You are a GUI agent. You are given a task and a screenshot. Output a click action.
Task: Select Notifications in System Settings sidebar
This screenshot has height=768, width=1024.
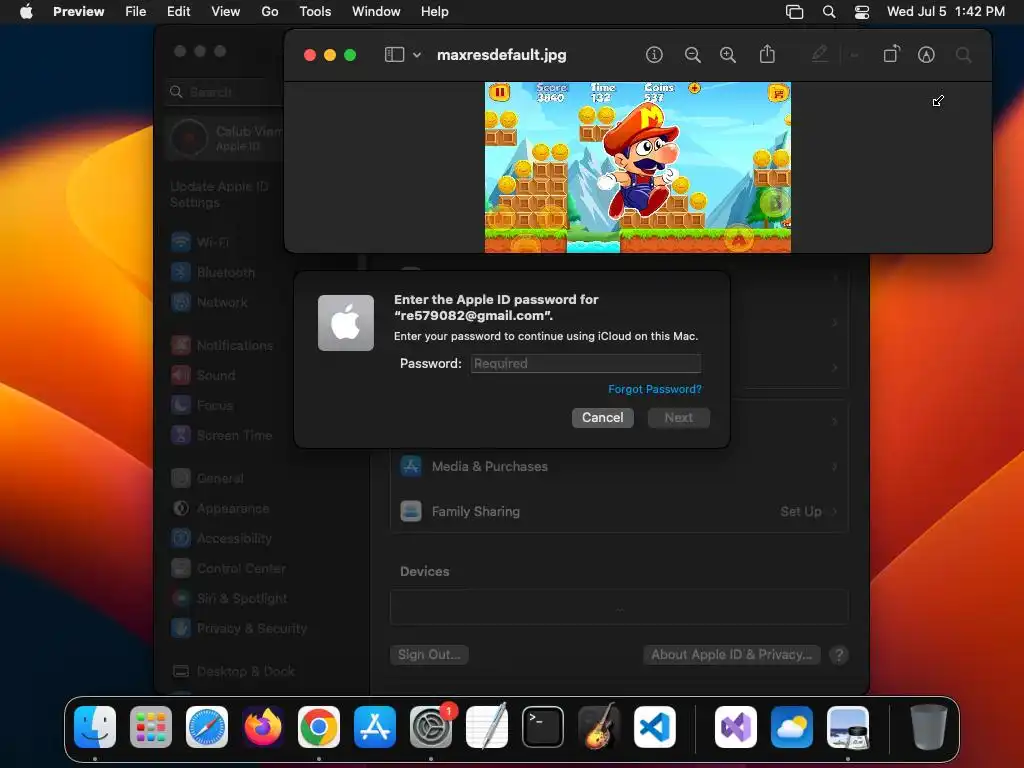[x=234, y=345]
